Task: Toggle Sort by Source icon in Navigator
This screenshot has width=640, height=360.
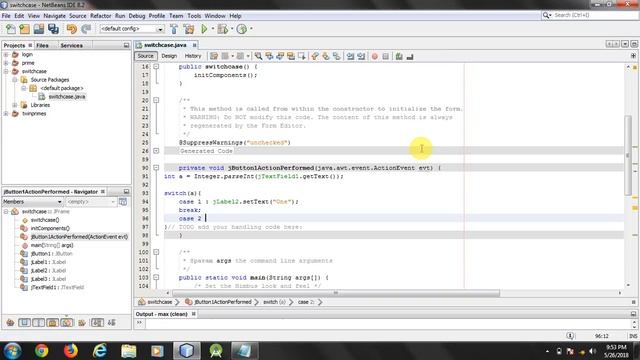Action: coord(112,323)
